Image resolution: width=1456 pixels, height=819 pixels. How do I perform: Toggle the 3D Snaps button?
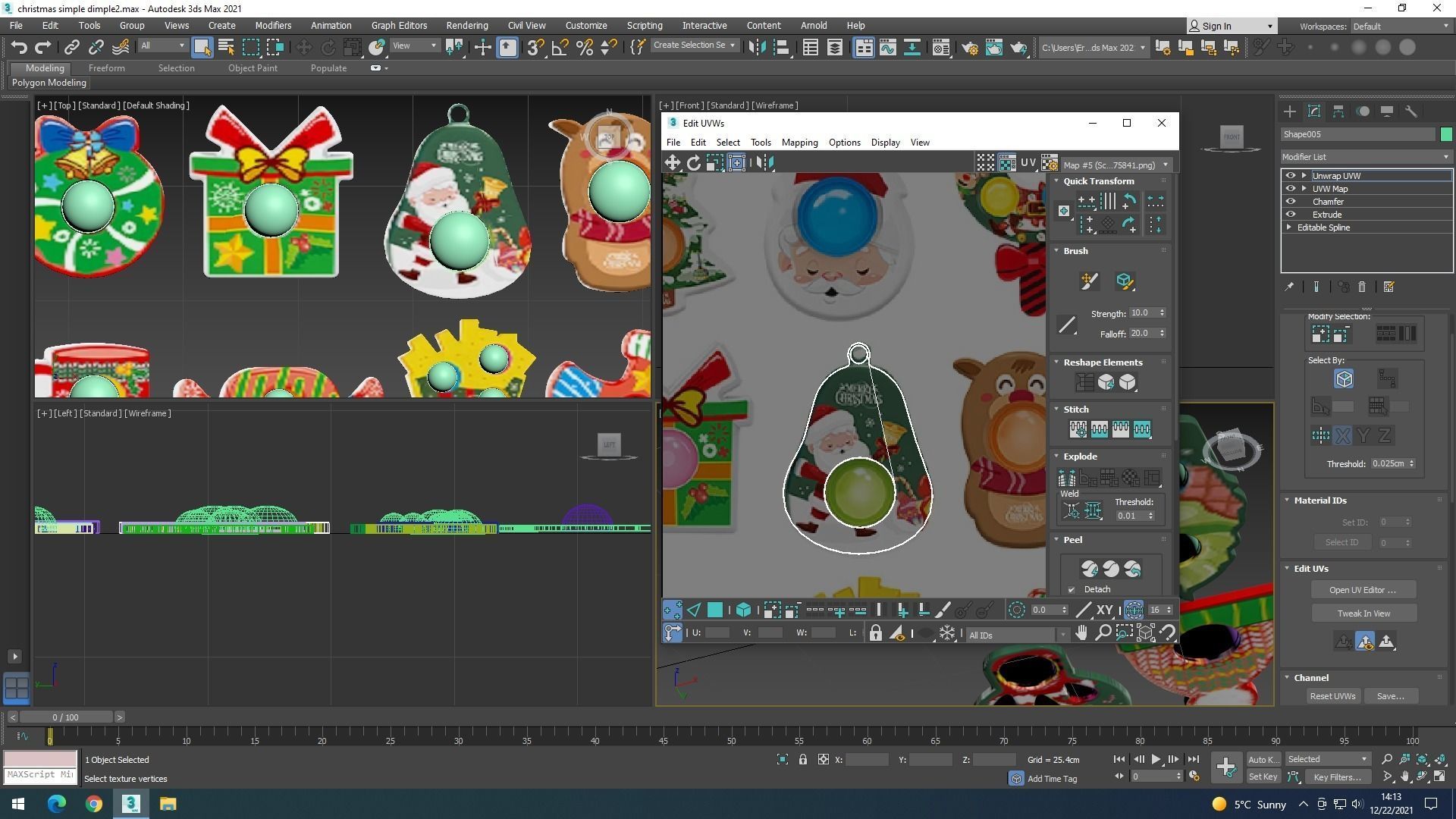(535, 47)
